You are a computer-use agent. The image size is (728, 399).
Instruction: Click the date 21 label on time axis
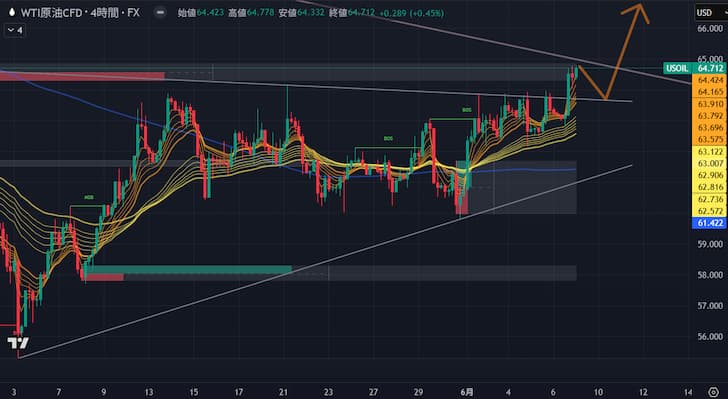point(283,392)
